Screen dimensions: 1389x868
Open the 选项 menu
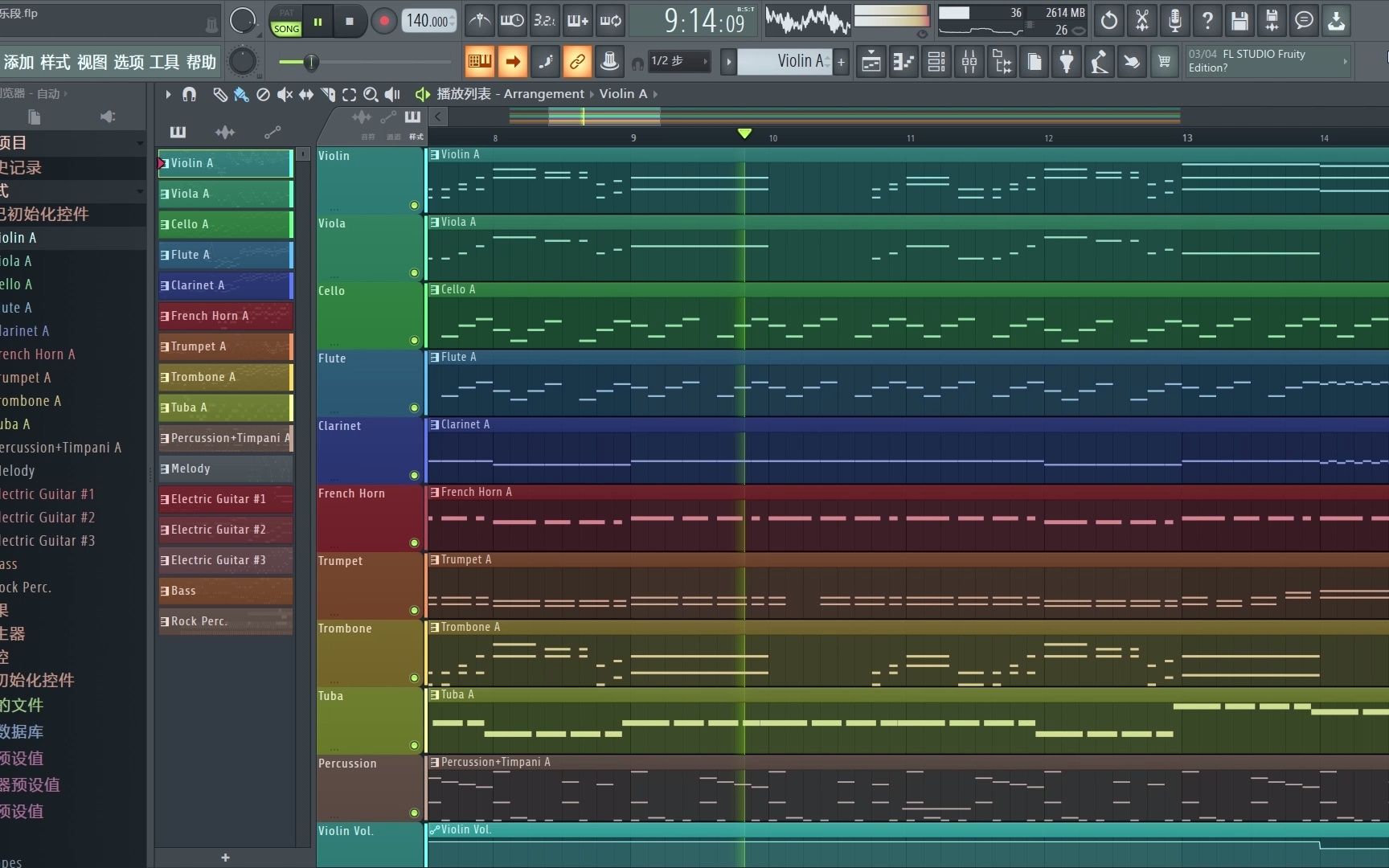pos(129,62)
